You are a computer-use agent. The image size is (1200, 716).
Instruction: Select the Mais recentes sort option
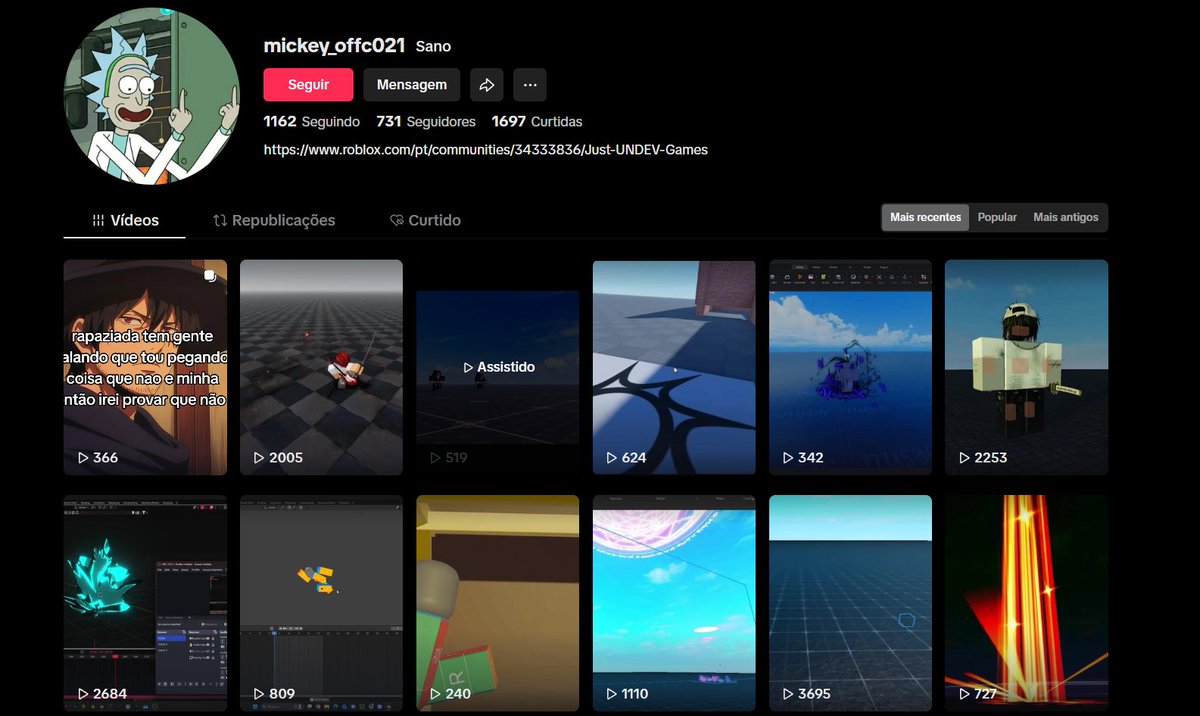click(925, 217)
